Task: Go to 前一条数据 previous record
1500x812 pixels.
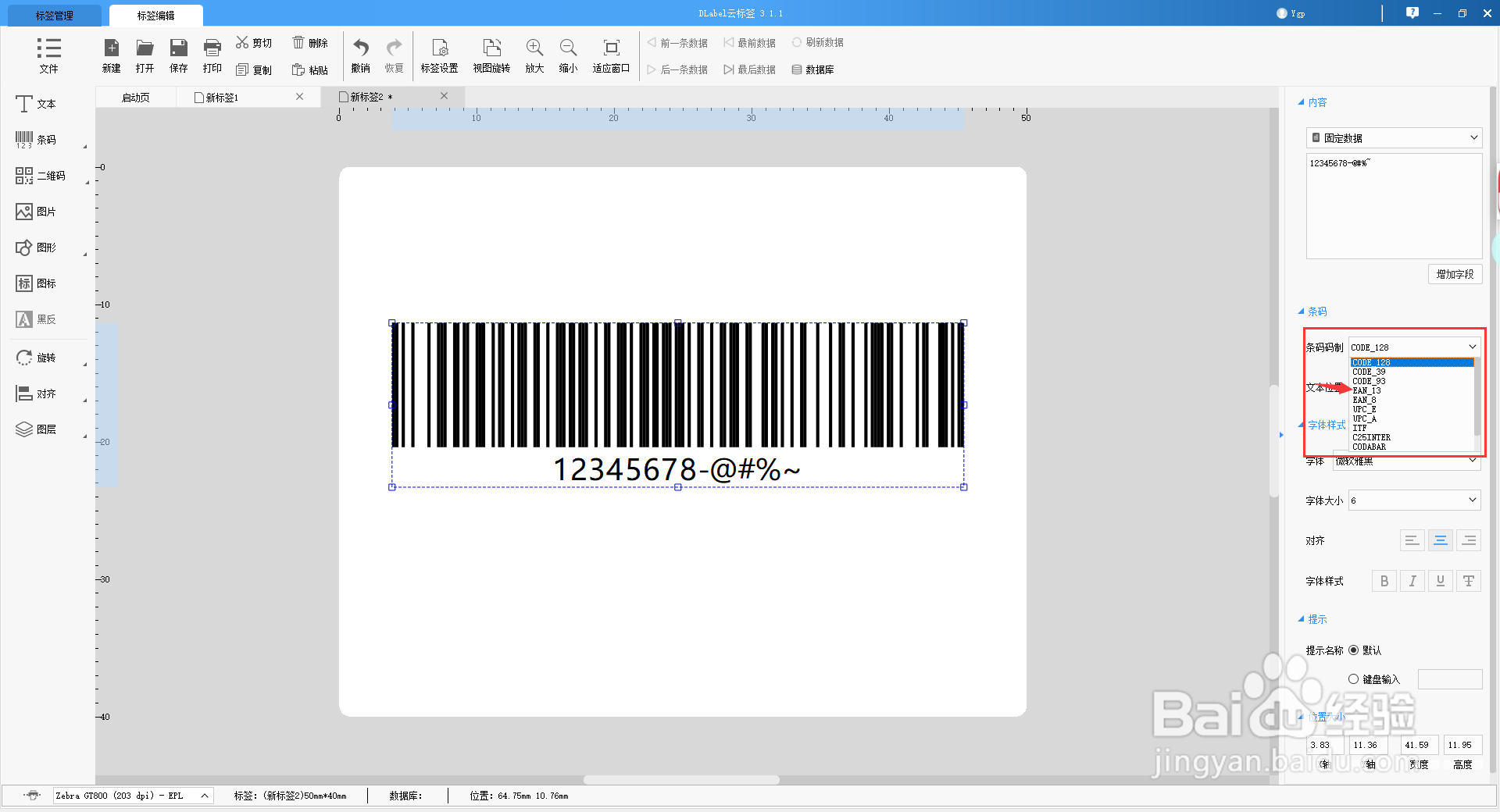Action: point(677,43)
